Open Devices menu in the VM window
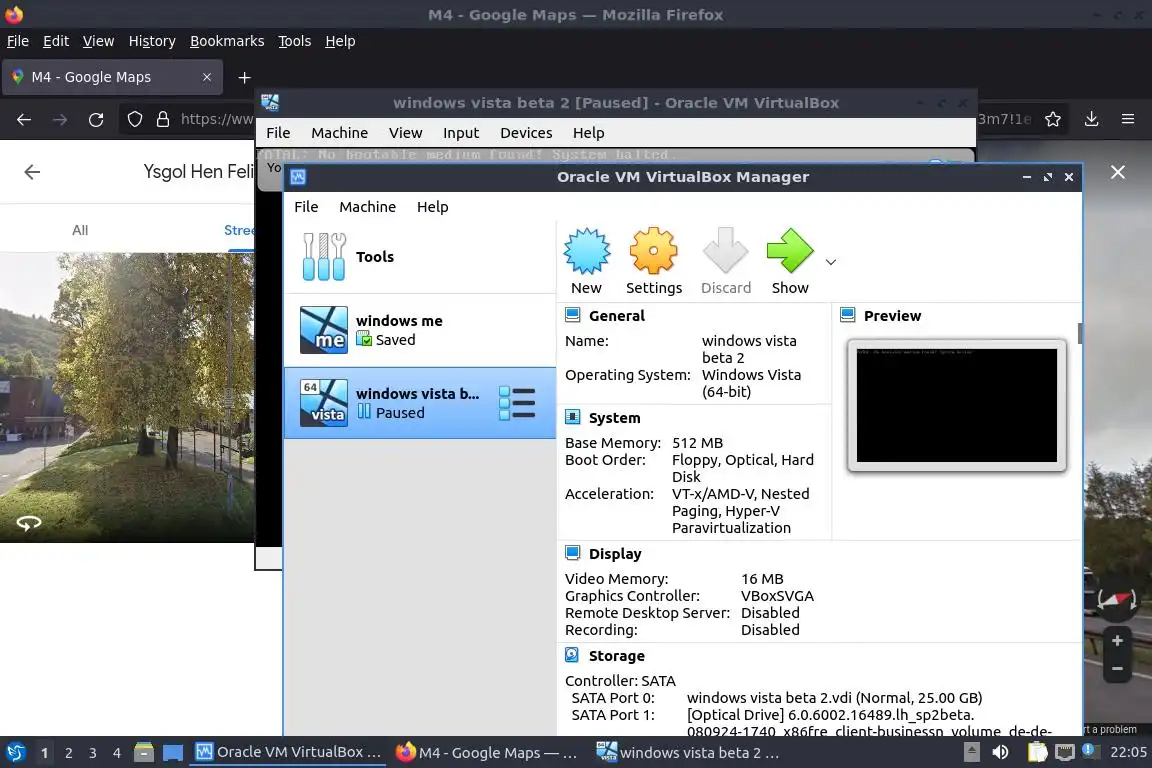This screenshot has width=1152, height=768. click(525, 133)
